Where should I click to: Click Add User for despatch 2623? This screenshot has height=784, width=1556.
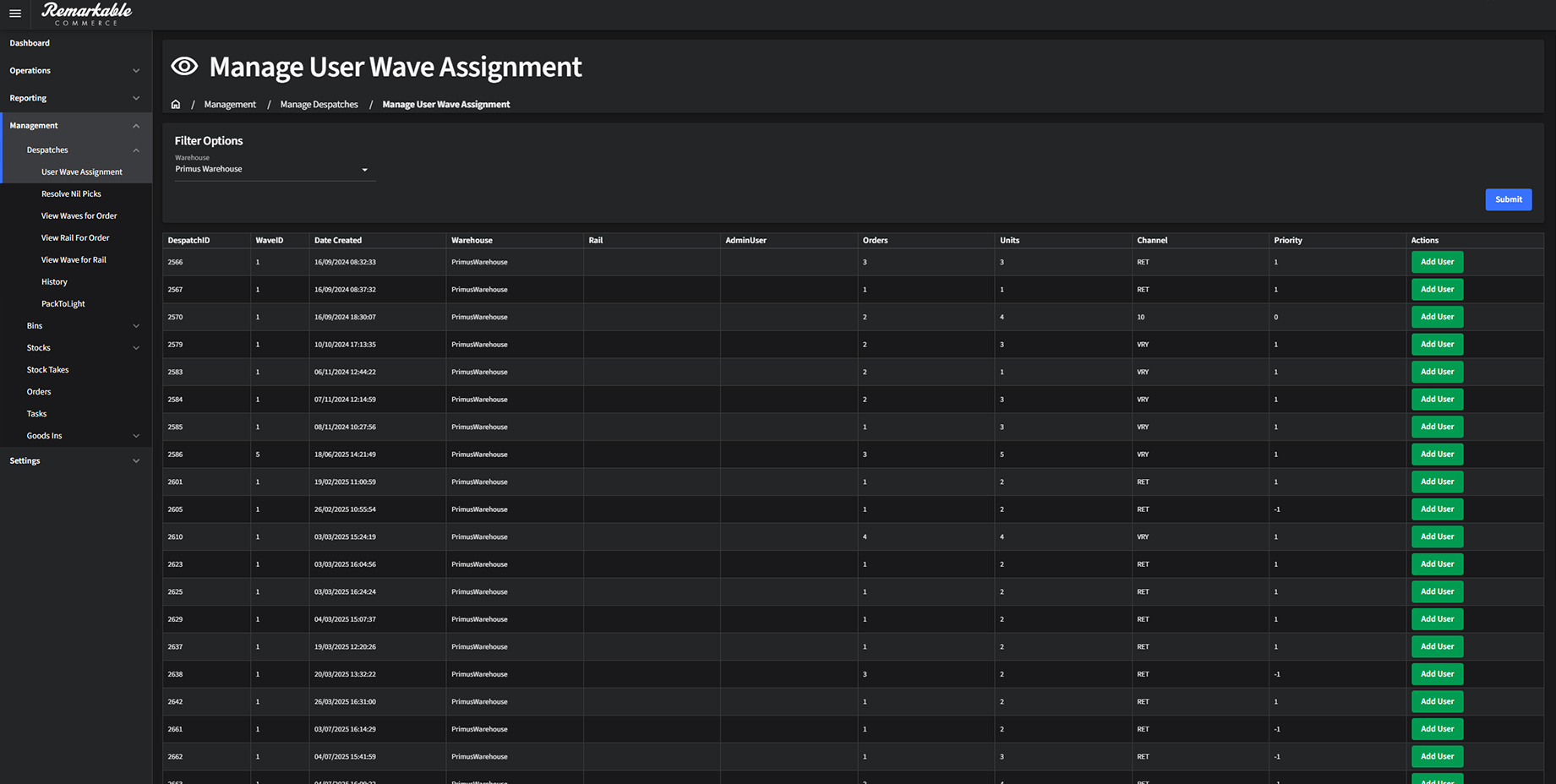point(1437,564)
